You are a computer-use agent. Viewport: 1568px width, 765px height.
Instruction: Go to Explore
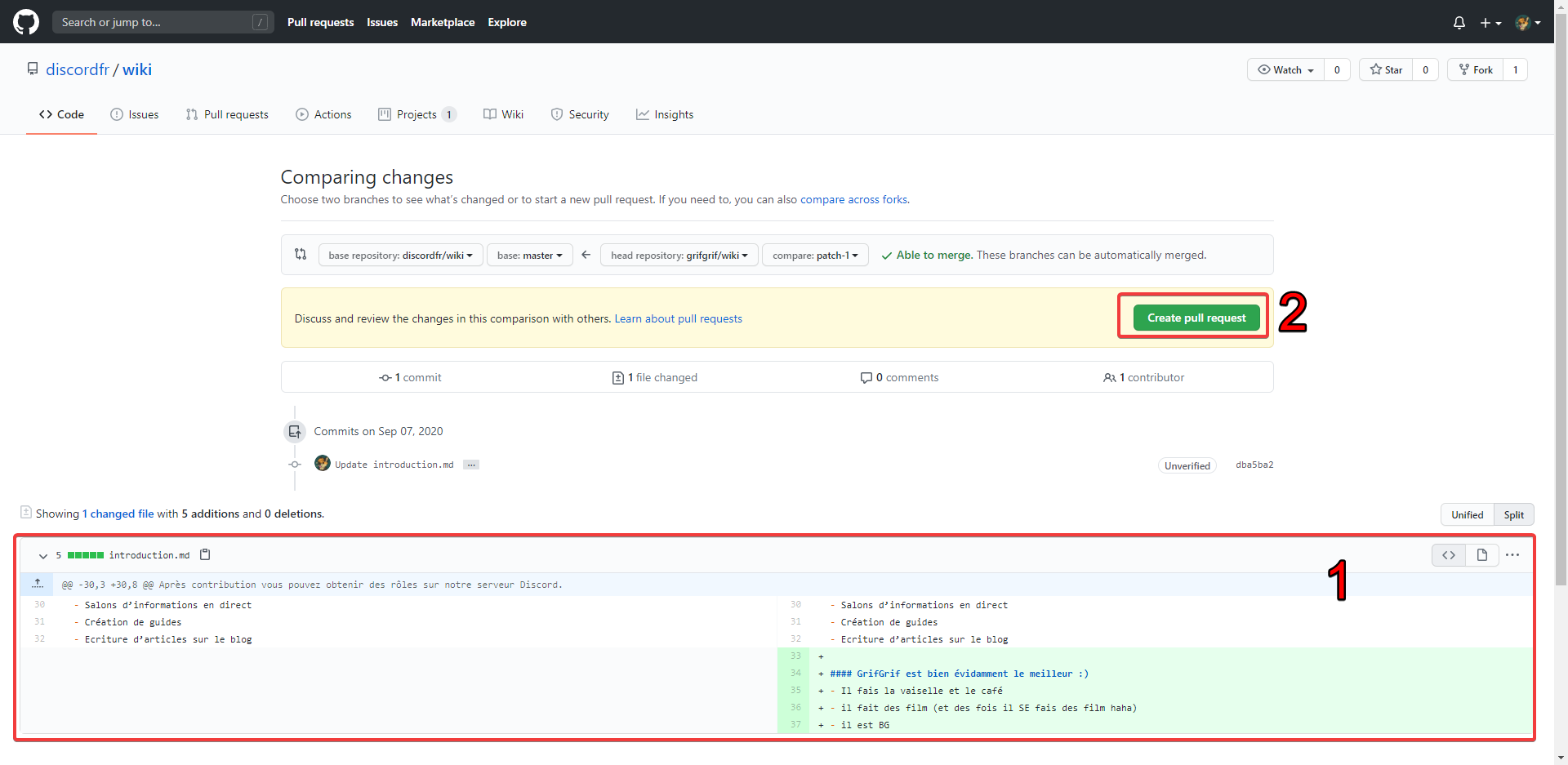coord(507,22)
